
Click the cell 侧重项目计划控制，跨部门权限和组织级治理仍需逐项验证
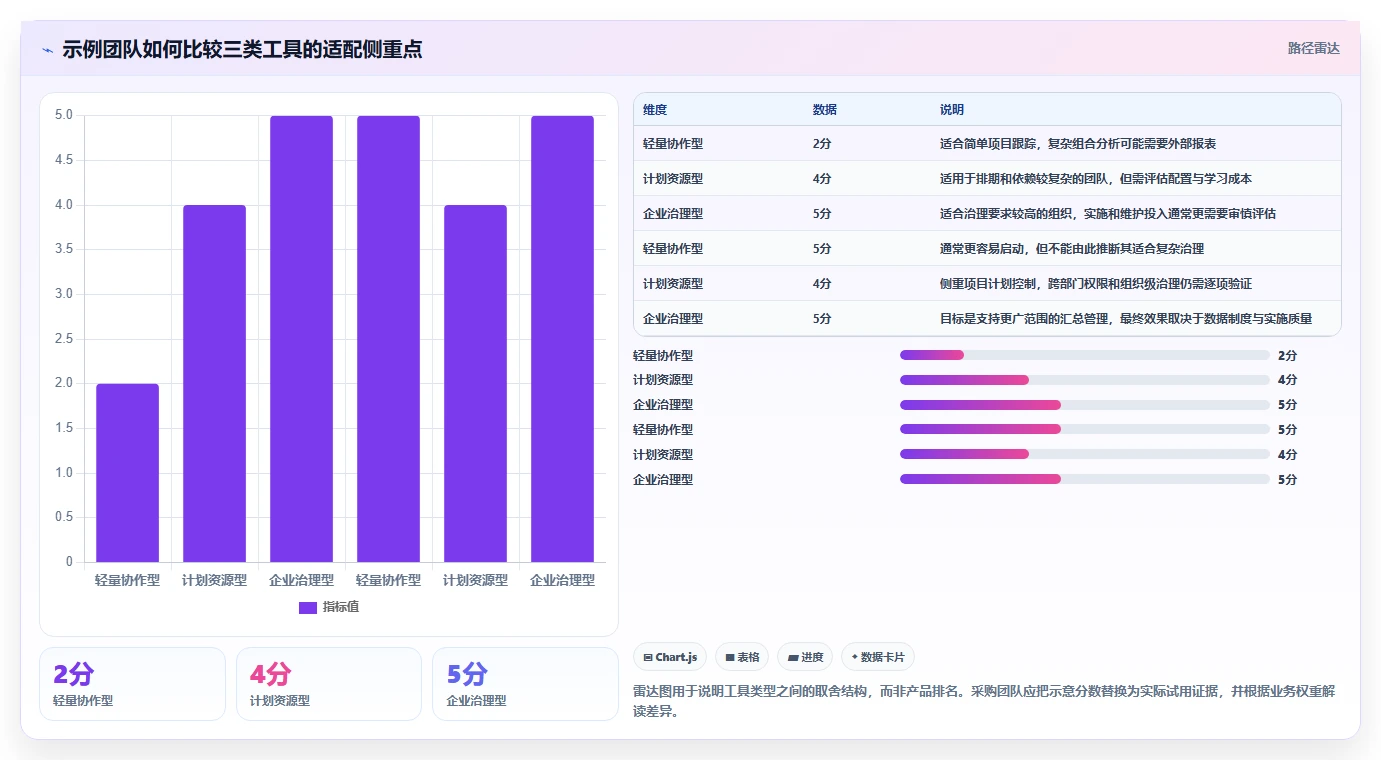pos(1096,284)
